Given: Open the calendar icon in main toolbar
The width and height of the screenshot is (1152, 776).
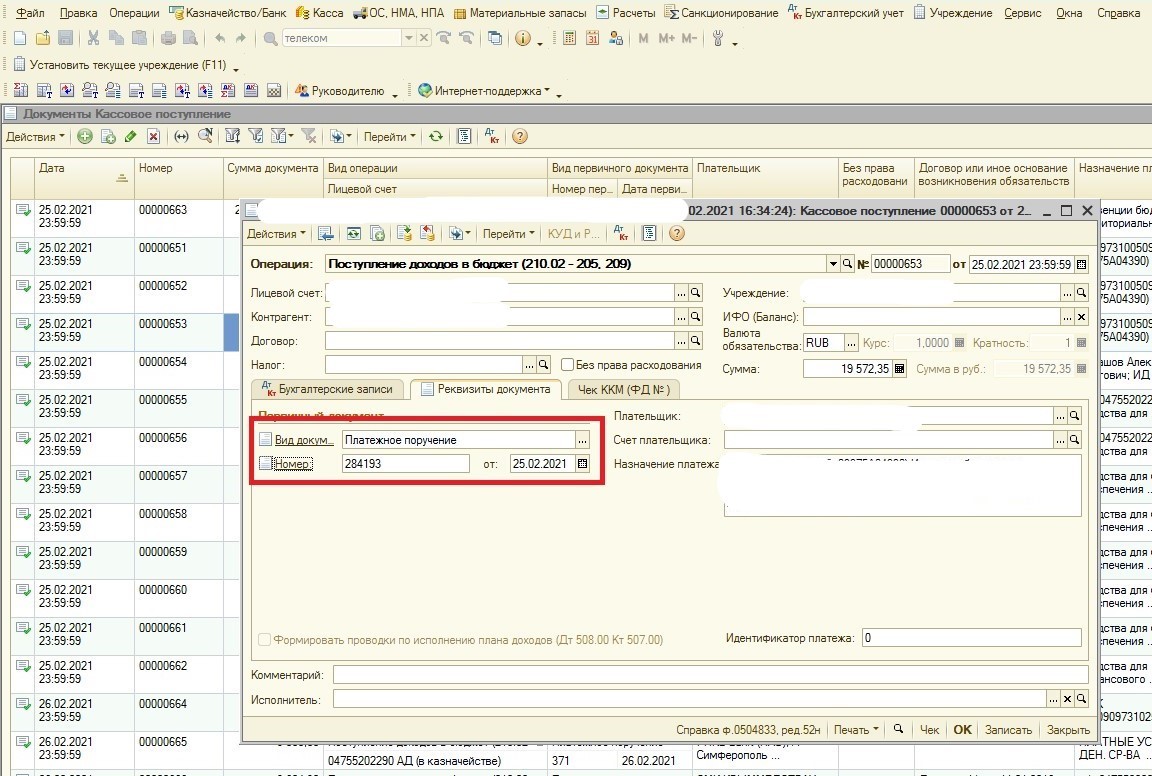Looking at the screenshot, I should pyautogui.click(x=593, y=39).
